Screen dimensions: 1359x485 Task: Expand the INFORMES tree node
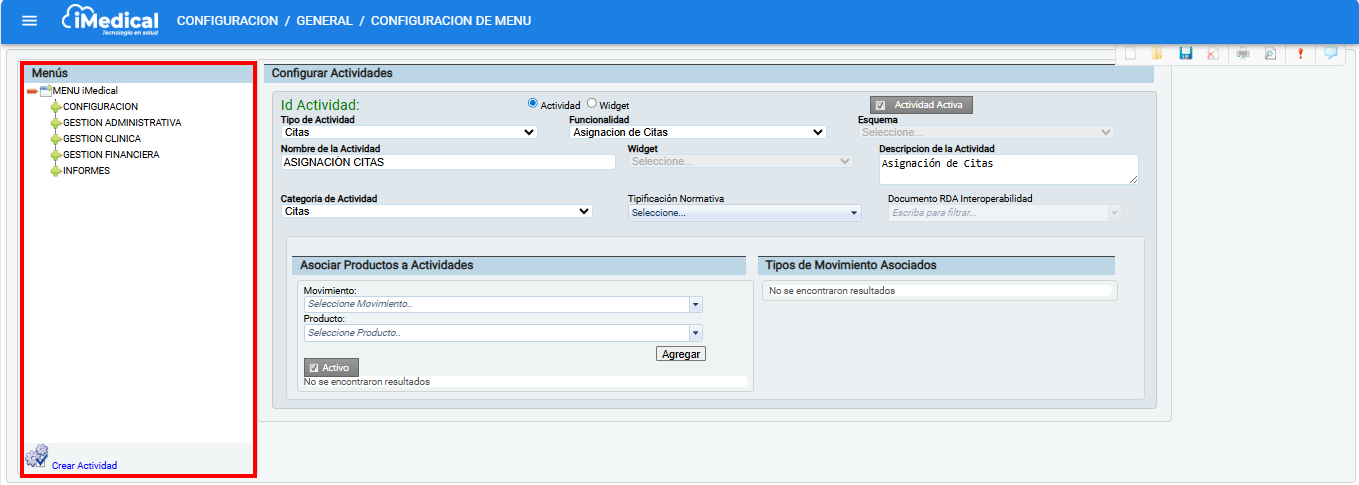[x=56, y=171]
